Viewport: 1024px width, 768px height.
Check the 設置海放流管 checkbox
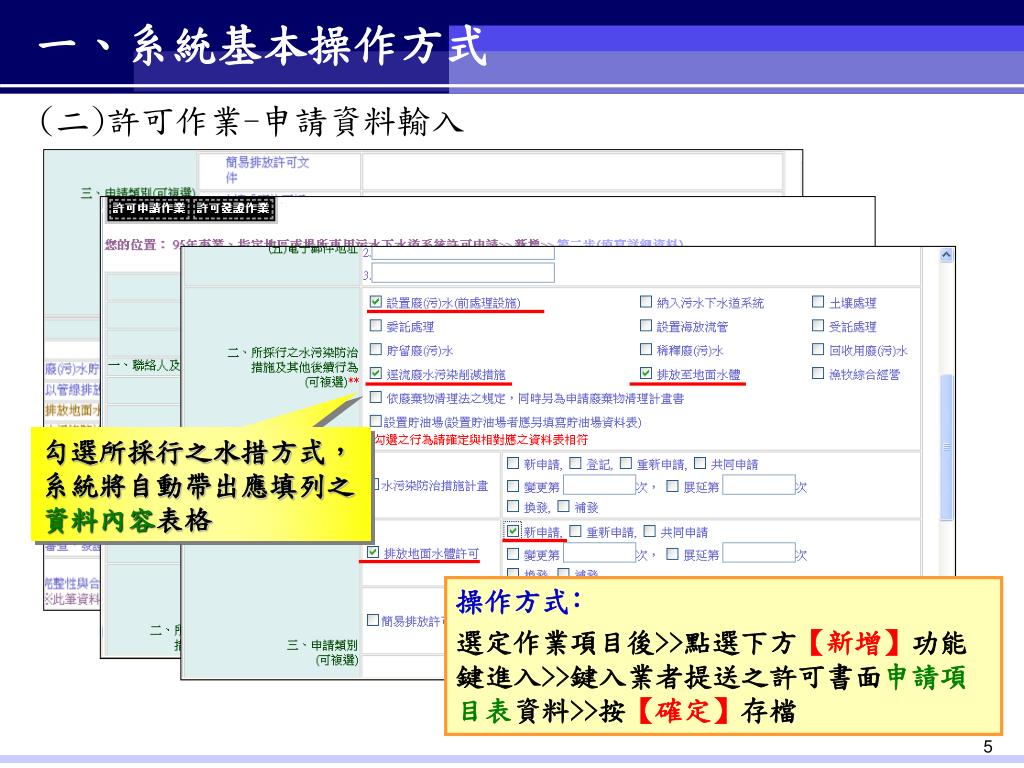point(646,325)
